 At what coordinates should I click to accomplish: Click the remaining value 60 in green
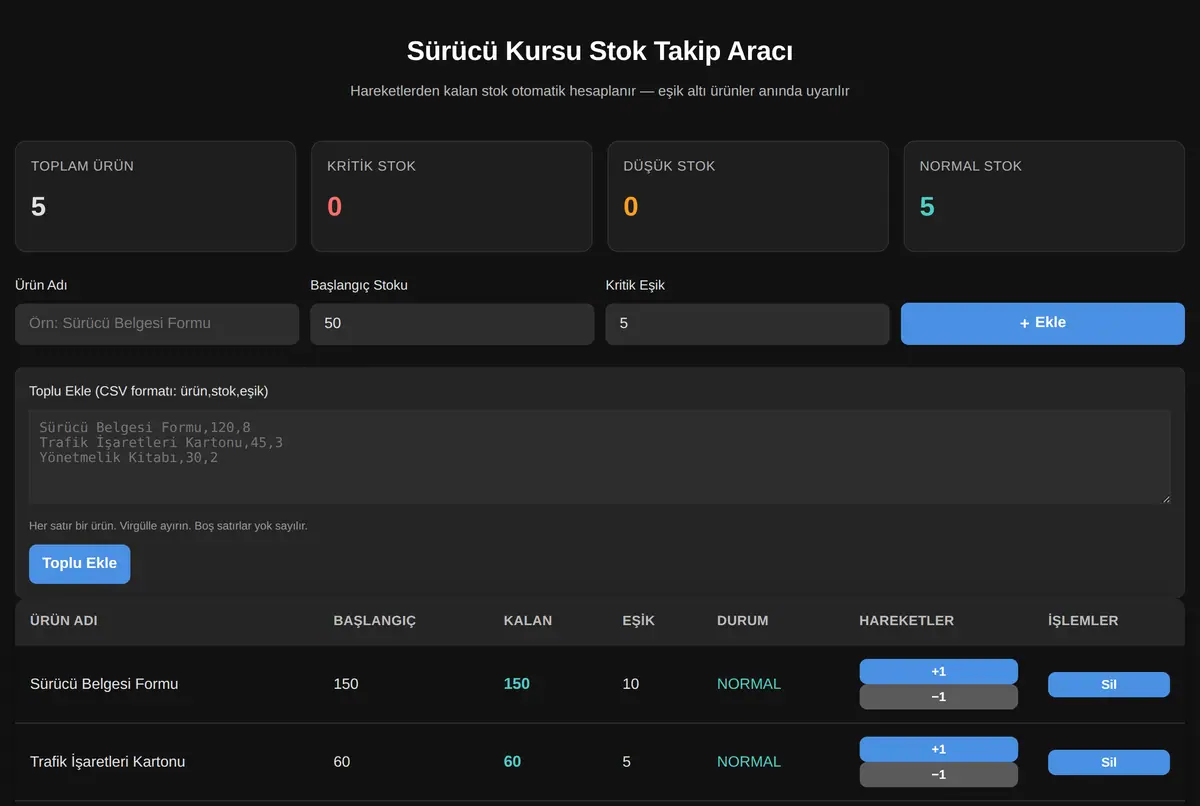click(512, 762)
